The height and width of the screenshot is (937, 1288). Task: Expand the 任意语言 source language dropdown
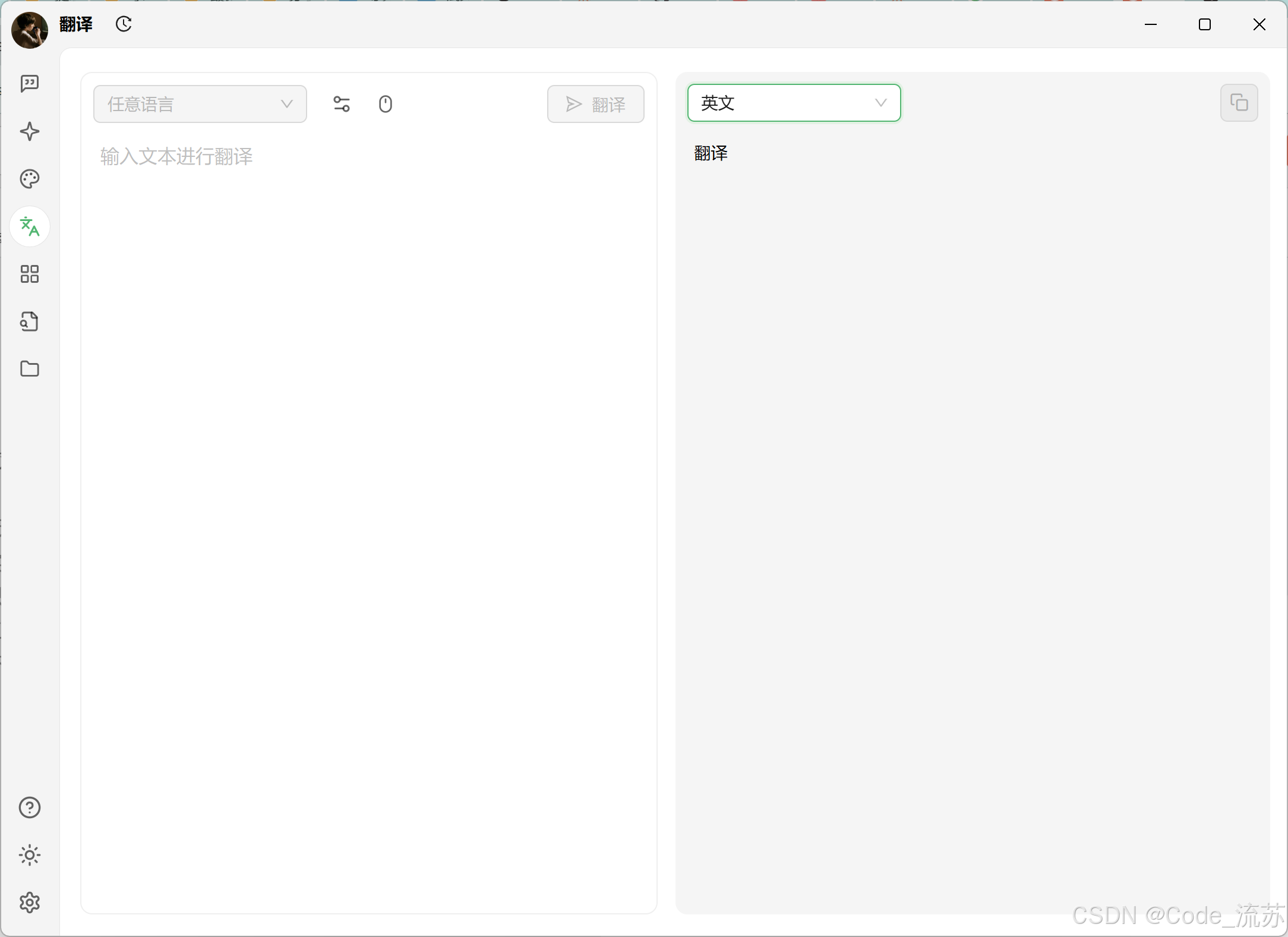200,104
